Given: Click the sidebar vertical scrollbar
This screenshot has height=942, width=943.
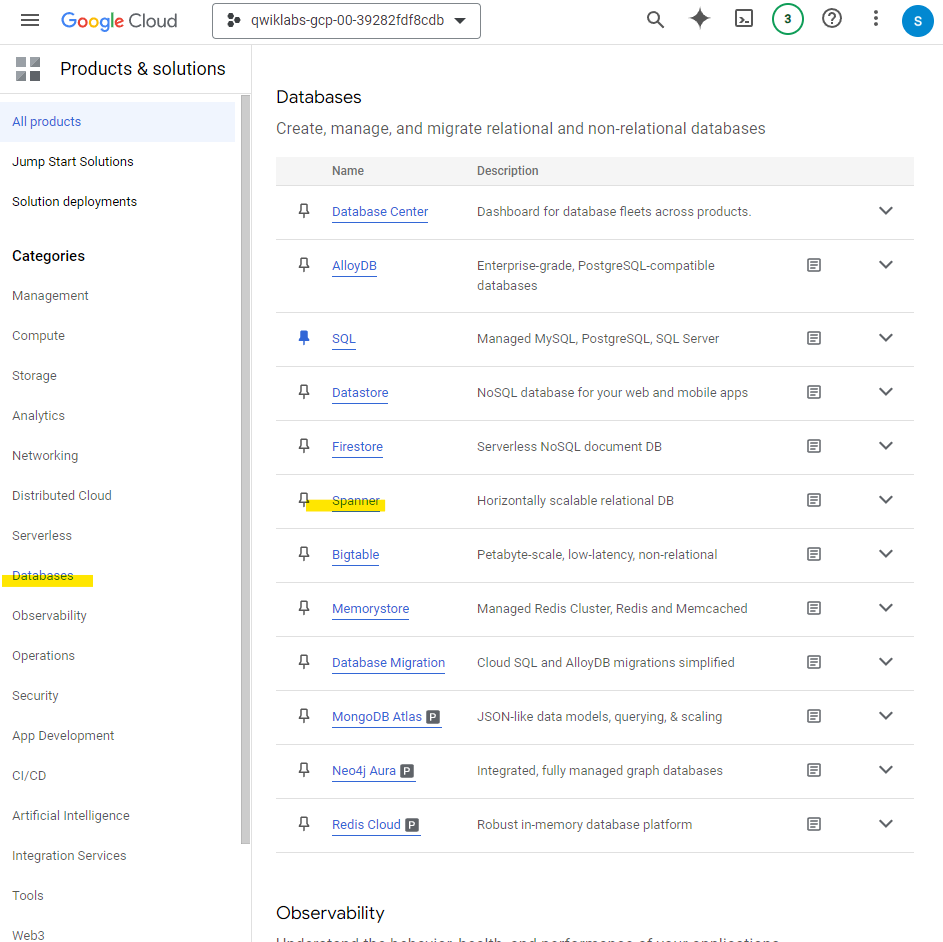Looking at the screenshot, I should point(245,469).
